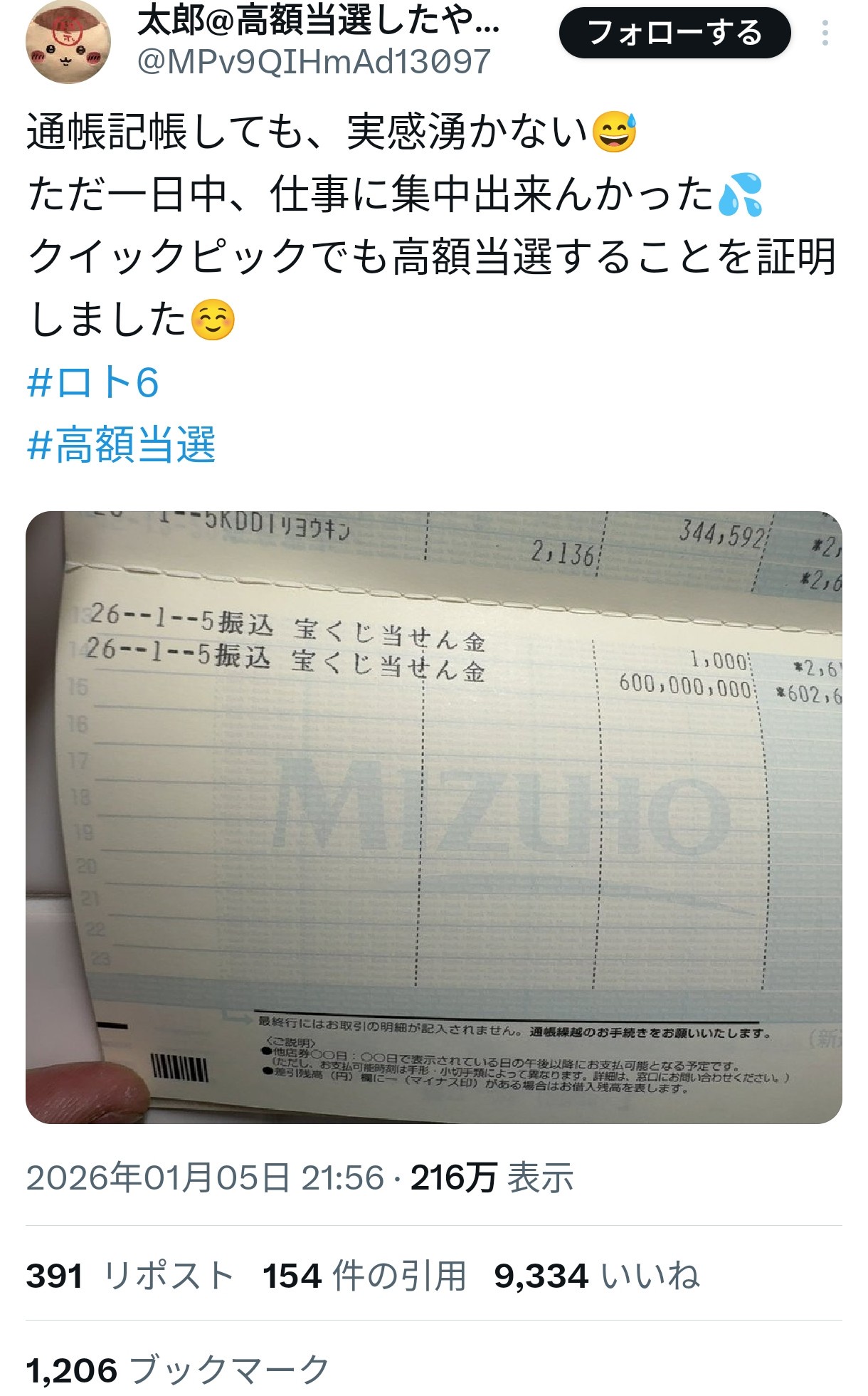Click the 216万 表示 view count

[492, 1177]
